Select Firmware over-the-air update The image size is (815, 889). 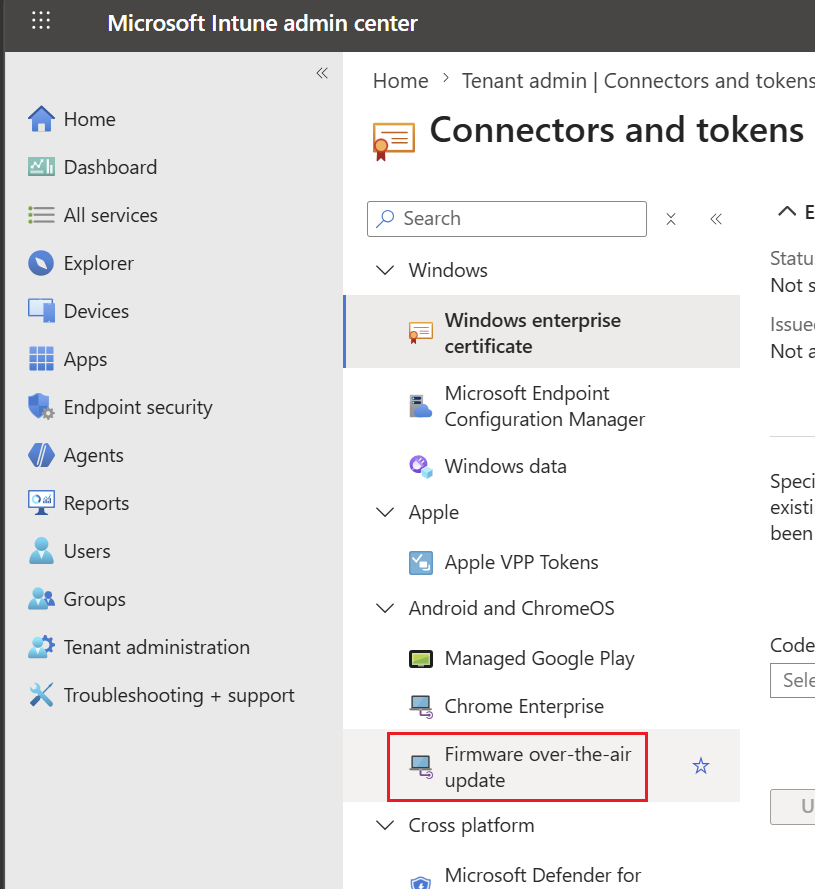point(542,766)
